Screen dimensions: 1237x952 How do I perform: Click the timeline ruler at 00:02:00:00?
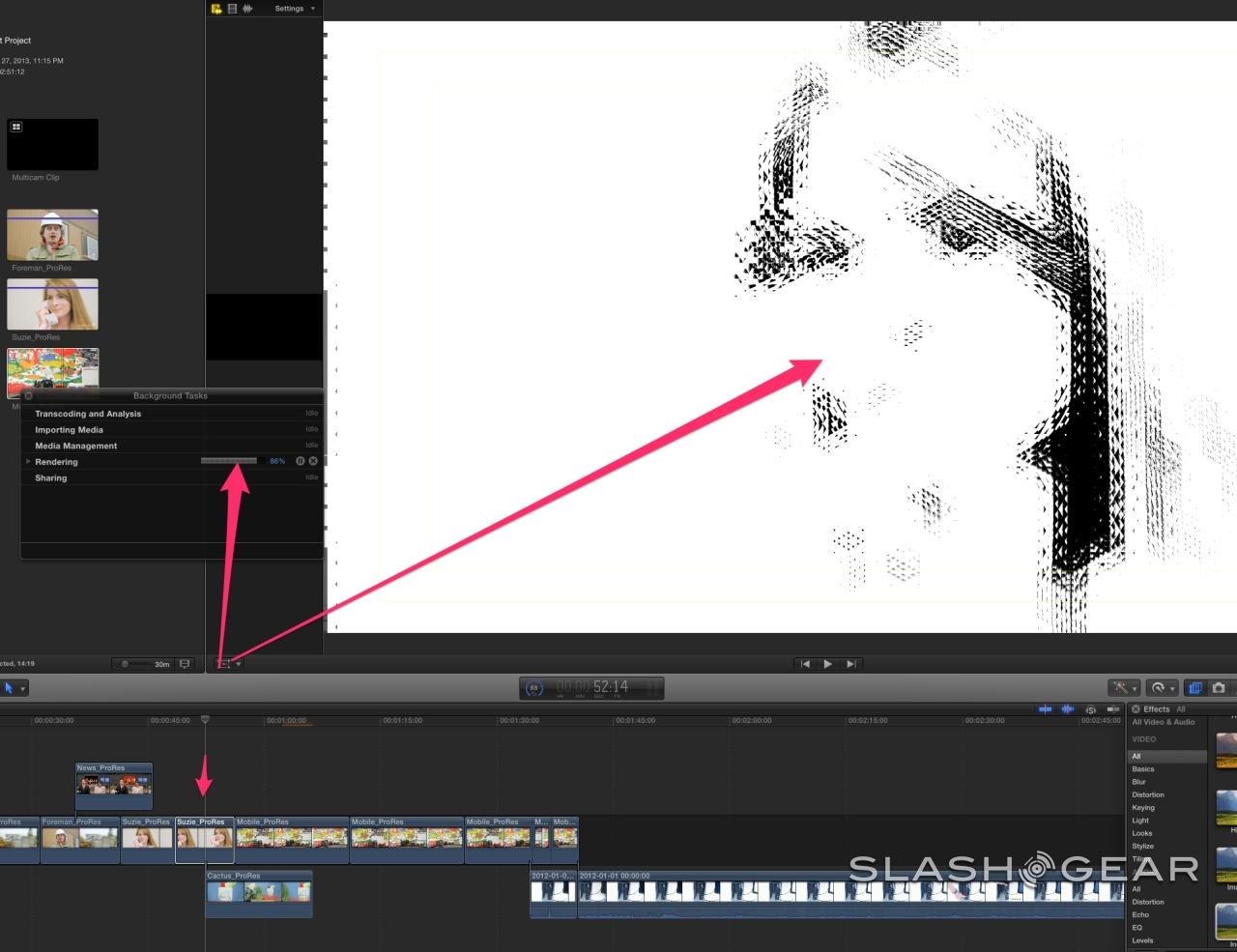[x=752, y=720]
